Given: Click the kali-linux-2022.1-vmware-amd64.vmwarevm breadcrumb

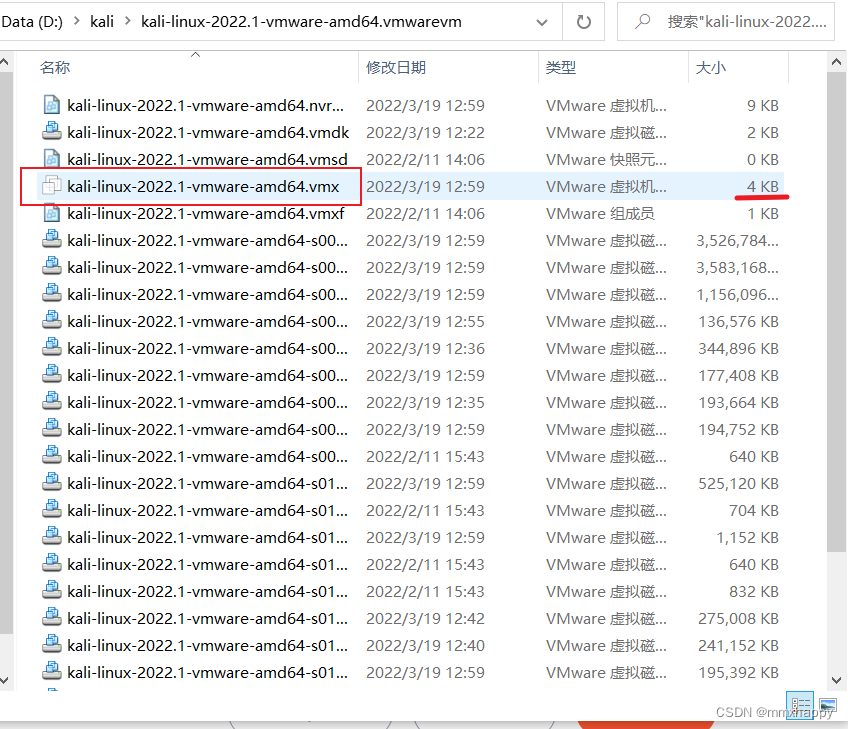Looking at the screenshot, I should (x=301, y=22).
